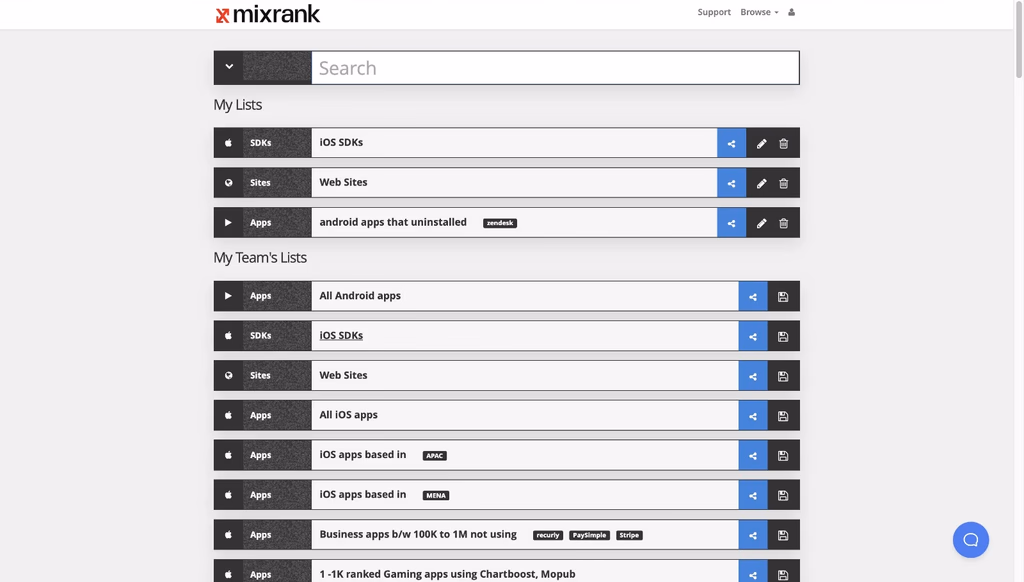Share the android apps that uninstalled list

[x=731, y=223]
